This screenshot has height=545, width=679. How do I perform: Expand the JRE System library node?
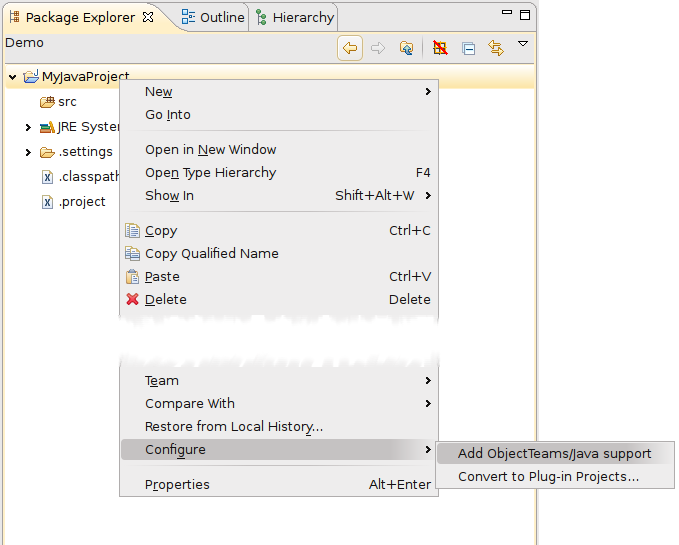click(28, 127)
